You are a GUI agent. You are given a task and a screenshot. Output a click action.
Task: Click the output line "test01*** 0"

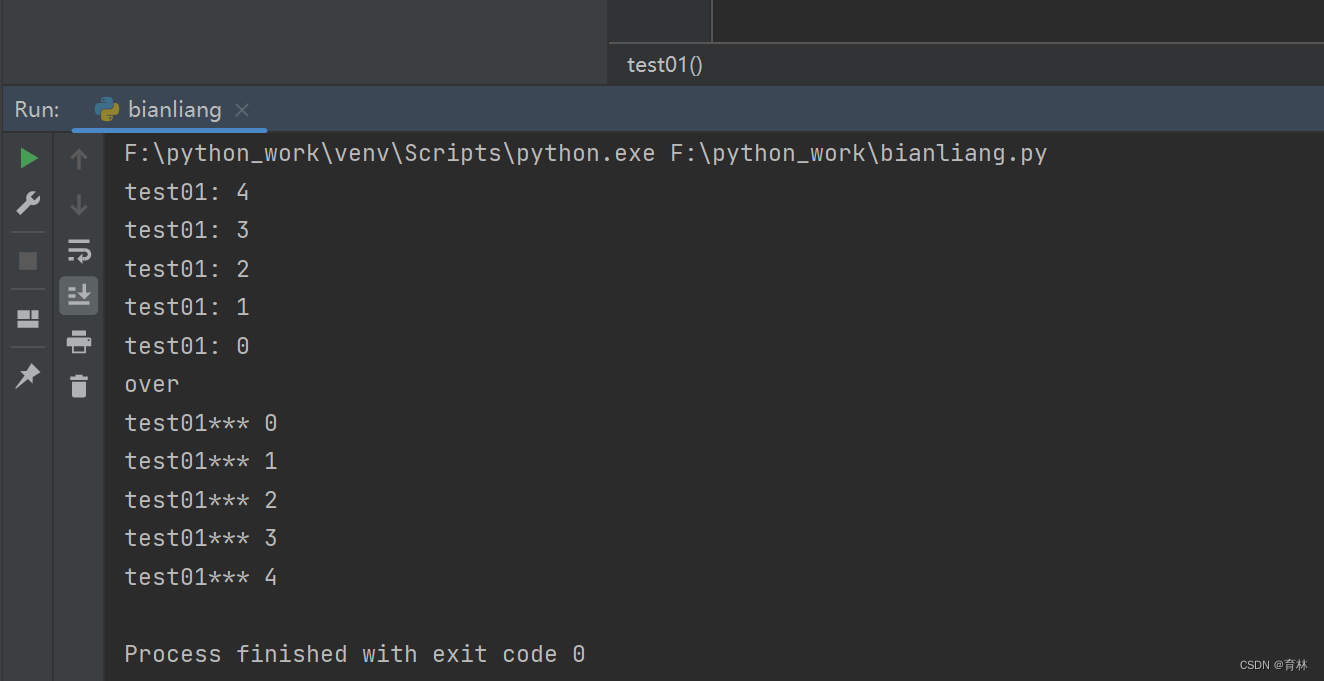click(201, 423)
